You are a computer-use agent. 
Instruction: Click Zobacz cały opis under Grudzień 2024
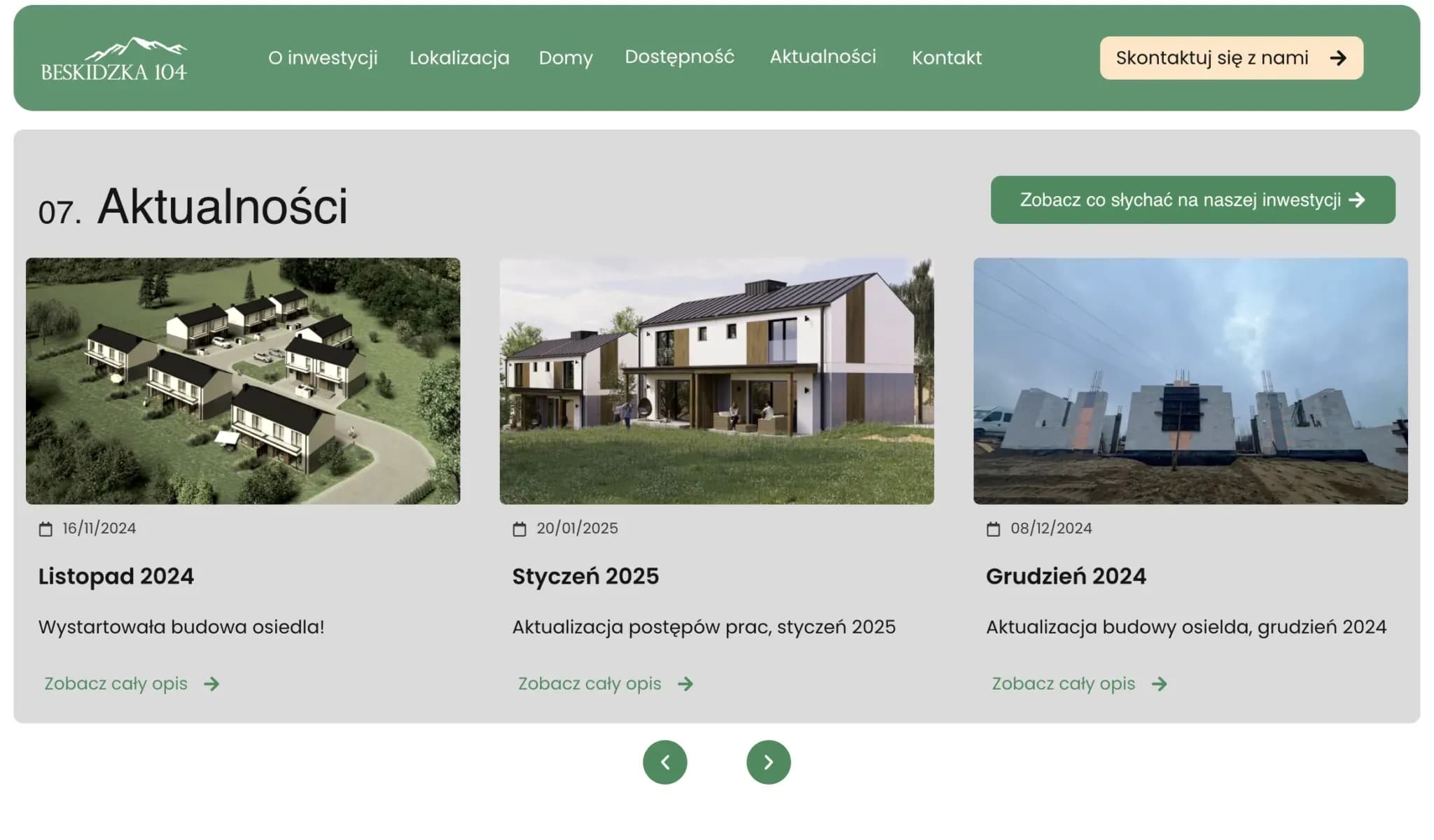[x=1080, y=684]
